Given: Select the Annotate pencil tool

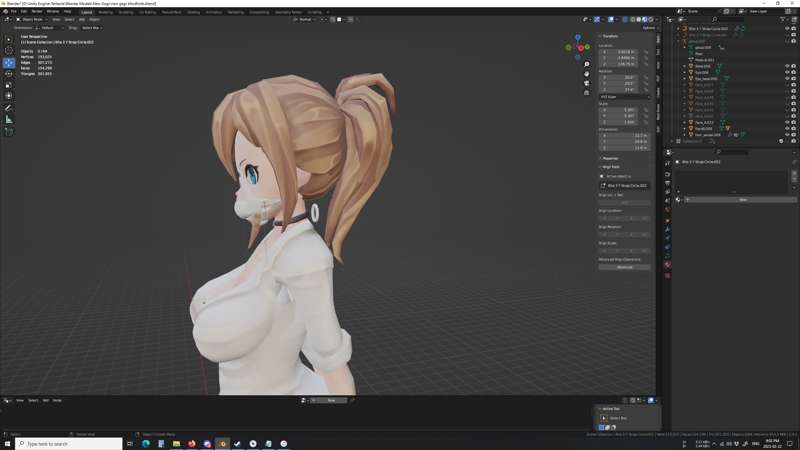Looking at the screenshot, I should pos(9,108).
